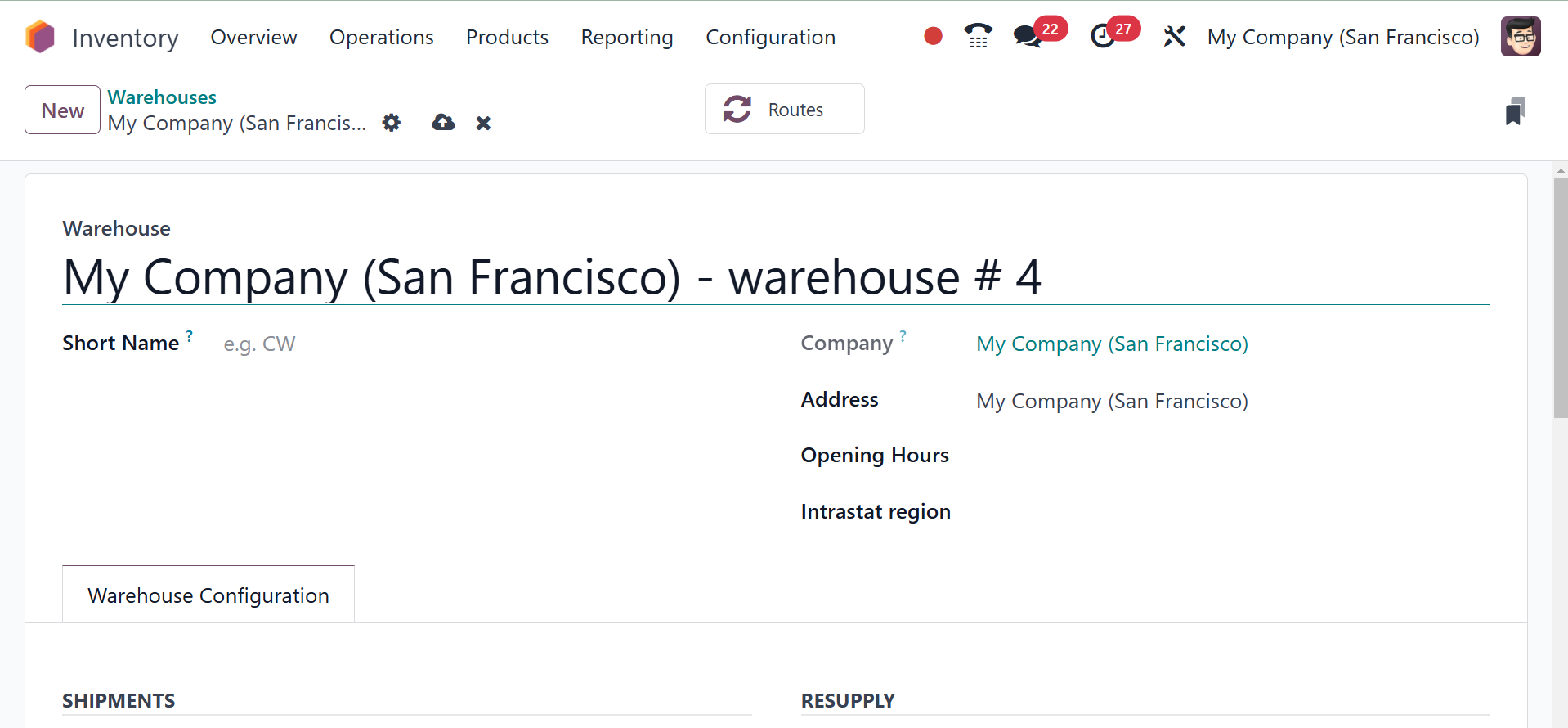Open the messages conversations icon

(x=1027, y=37)
